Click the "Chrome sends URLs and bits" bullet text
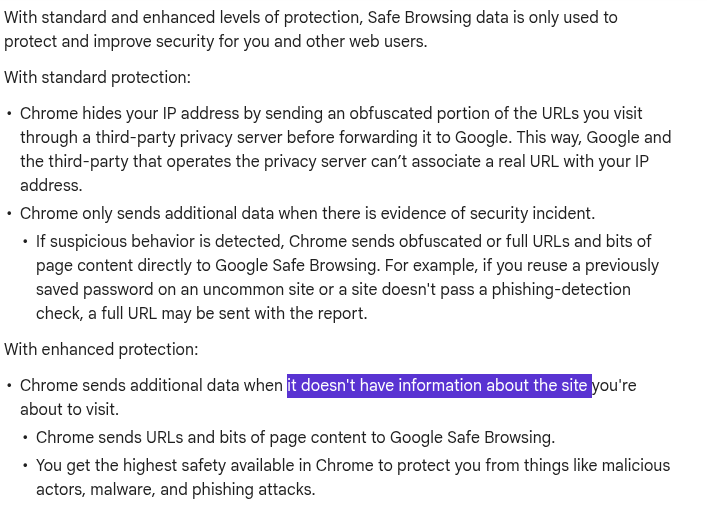707x516 pixels. (138, 438)
